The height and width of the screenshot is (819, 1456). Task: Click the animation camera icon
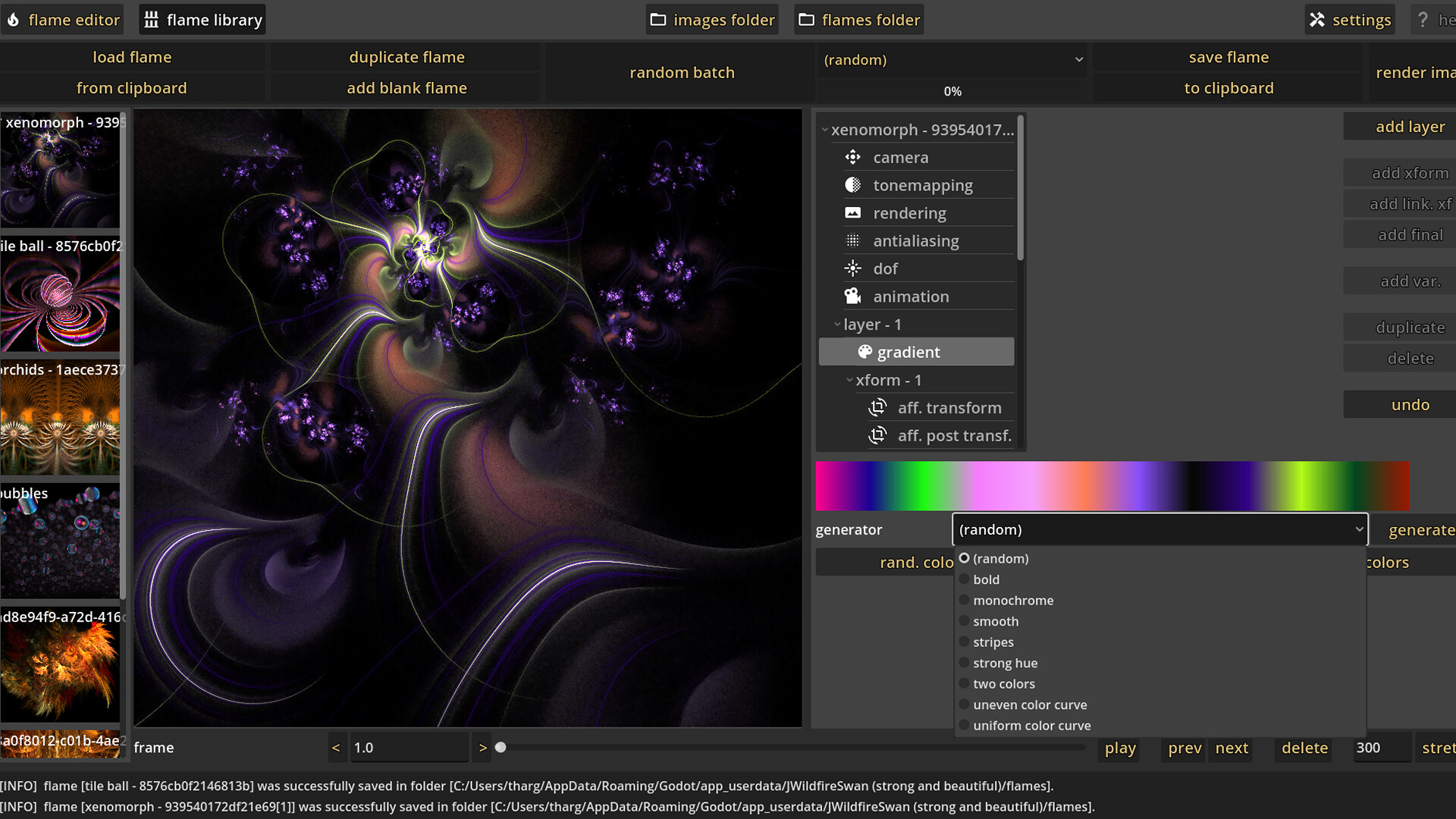click(852, 296)
